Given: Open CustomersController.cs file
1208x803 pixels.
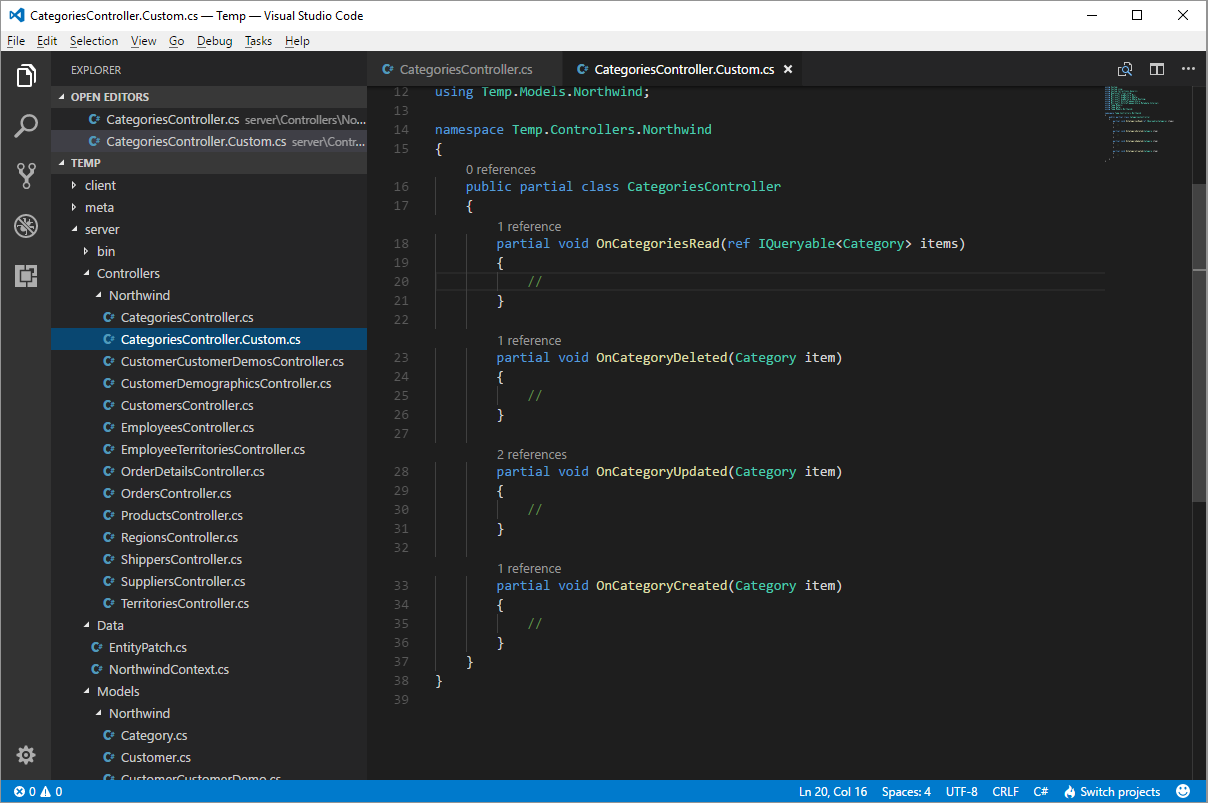Looking at the screenshot, I should [209, 405].
